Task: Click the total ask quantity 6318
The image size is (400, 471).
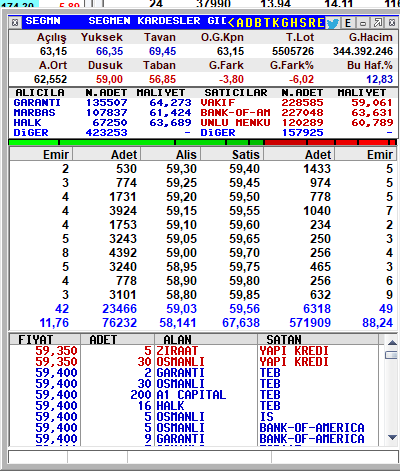Action: 317,309
